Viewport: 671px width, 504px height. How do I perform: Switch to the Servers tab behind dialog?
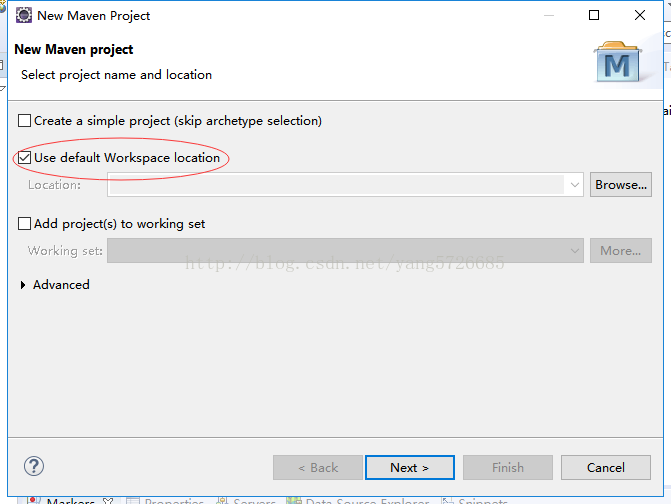tap(246, 501)
